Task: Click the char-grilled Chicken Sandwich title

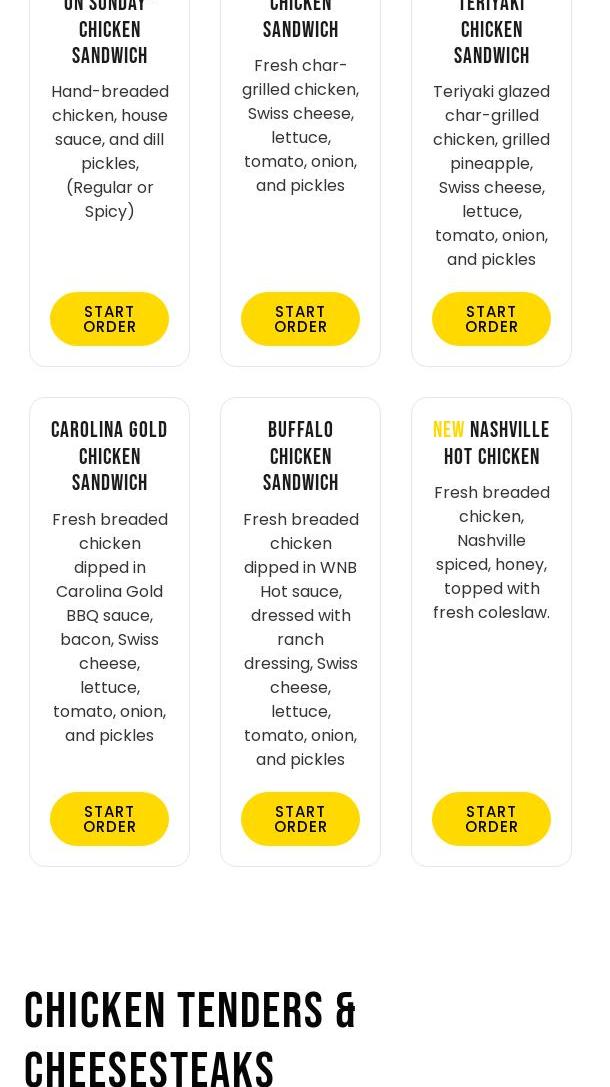Action: point(300,20)
